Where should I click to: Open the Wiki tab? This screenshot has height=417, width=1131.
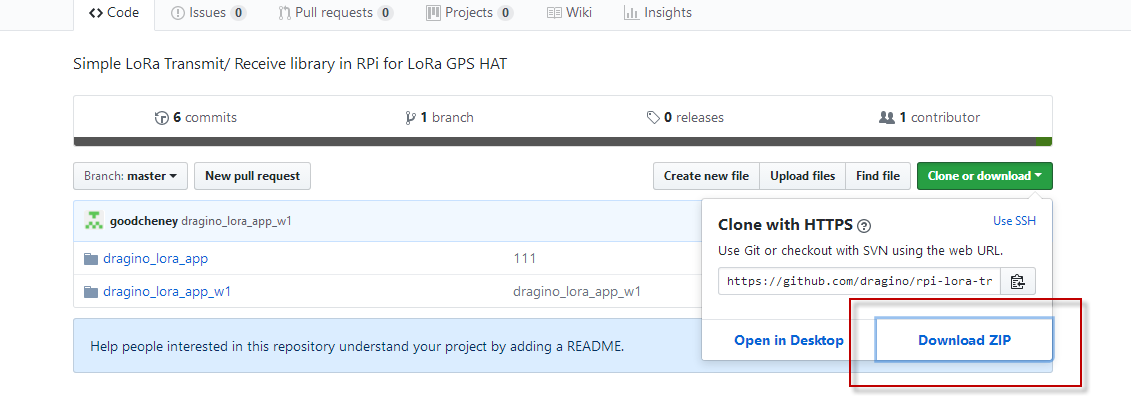569,13
